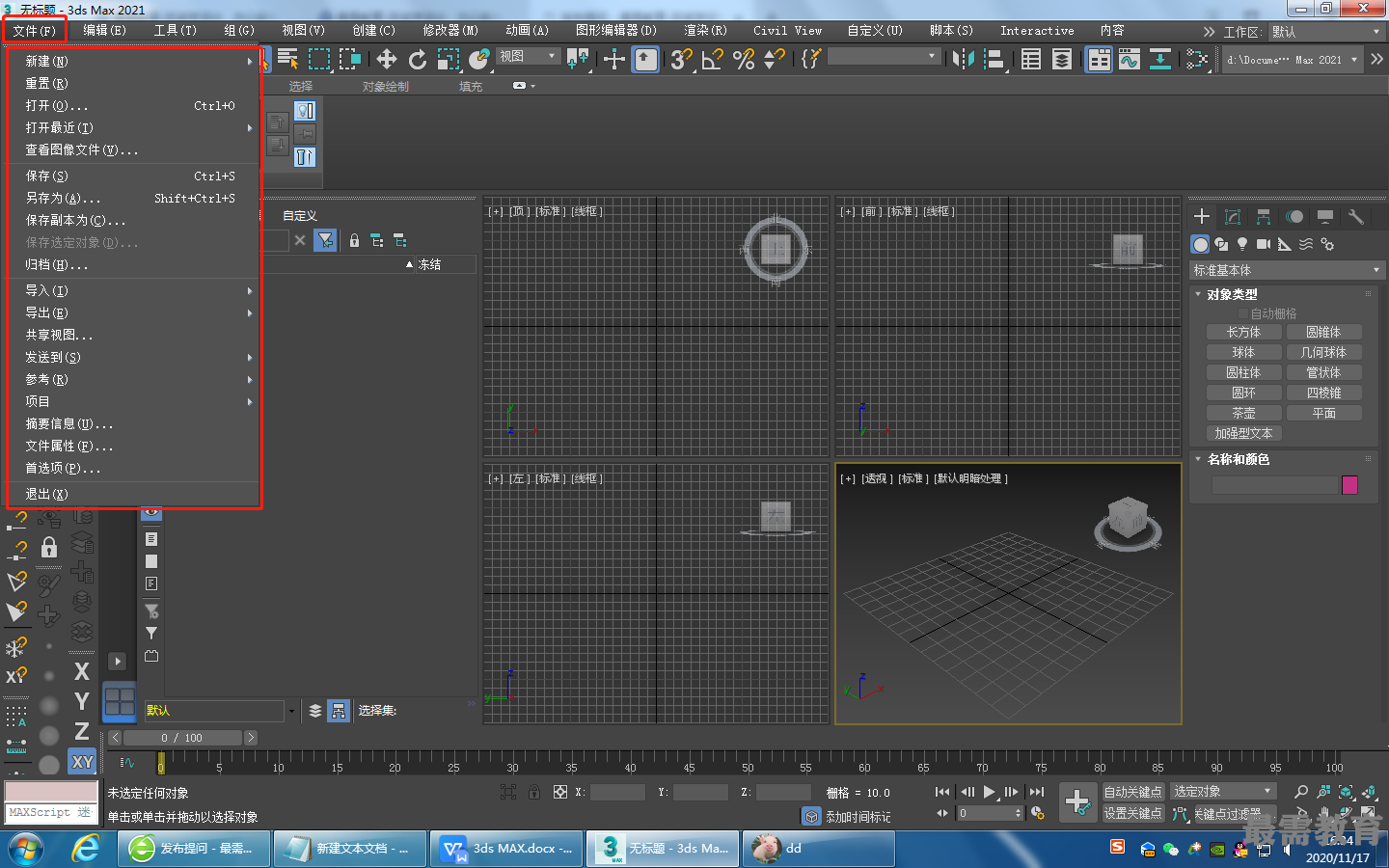This screenshot has width=1389, height=868.
Task: Click the Mirror tool icon
Action: click(963, 60)
